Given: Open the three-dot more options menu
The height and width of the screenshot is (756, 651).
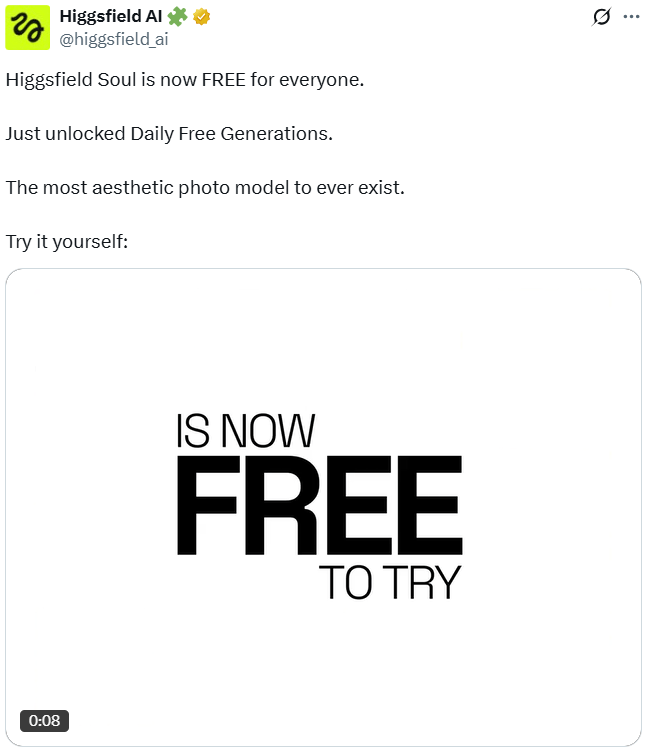Looking at the screenshot, I should [631, 17].
